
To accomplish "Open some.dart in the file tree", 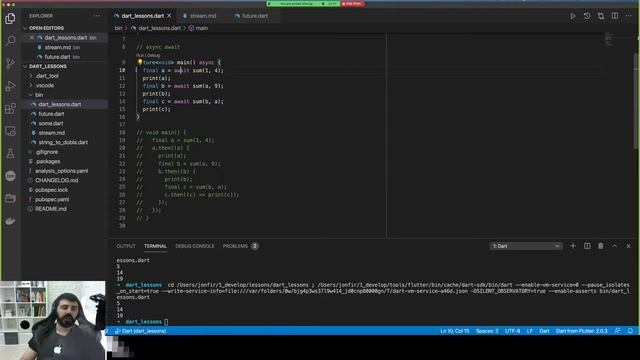I will 51,123.
